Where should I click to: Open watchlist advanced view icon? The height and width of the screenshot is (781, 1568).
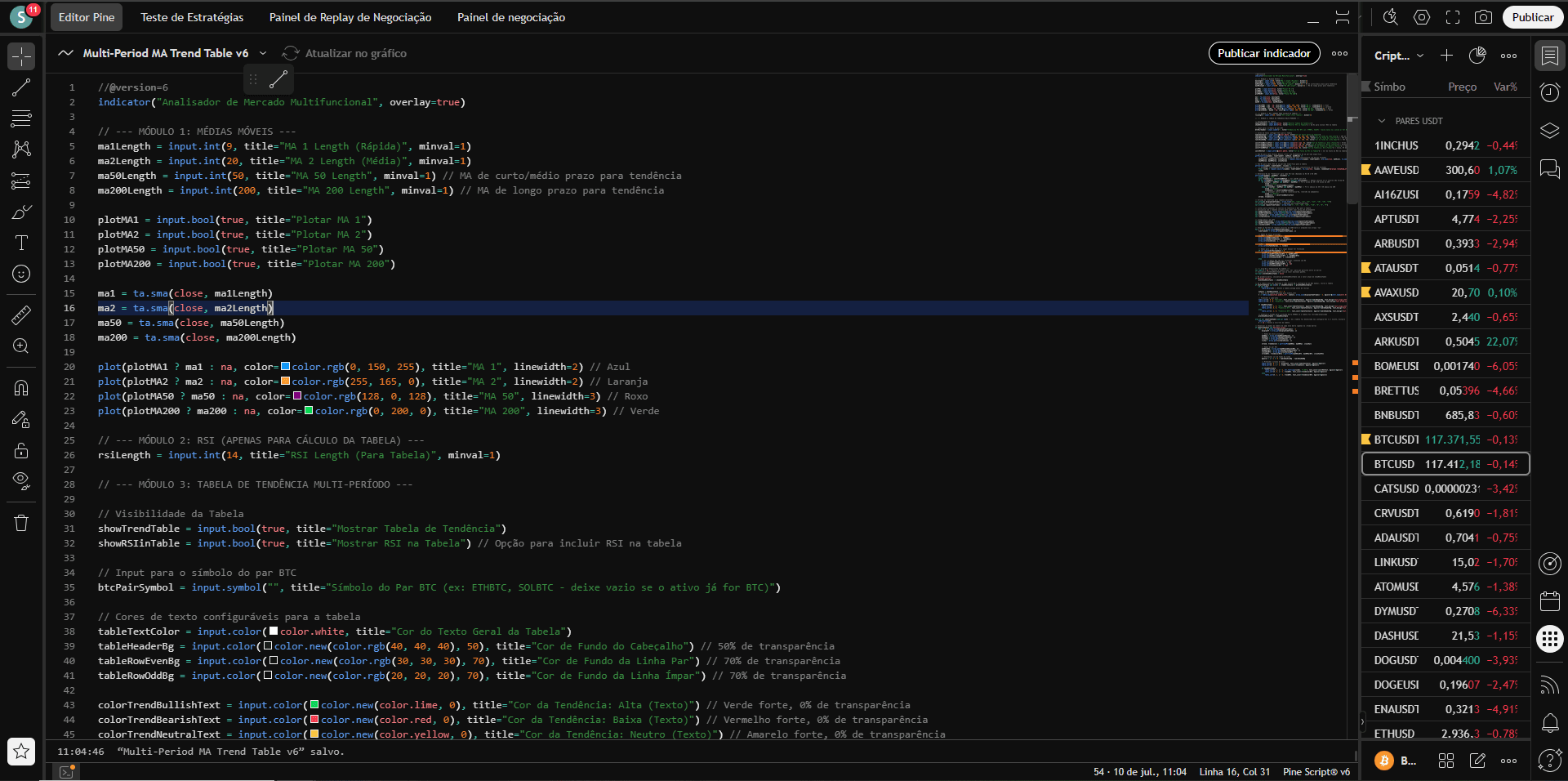(x=1477, y=56)
